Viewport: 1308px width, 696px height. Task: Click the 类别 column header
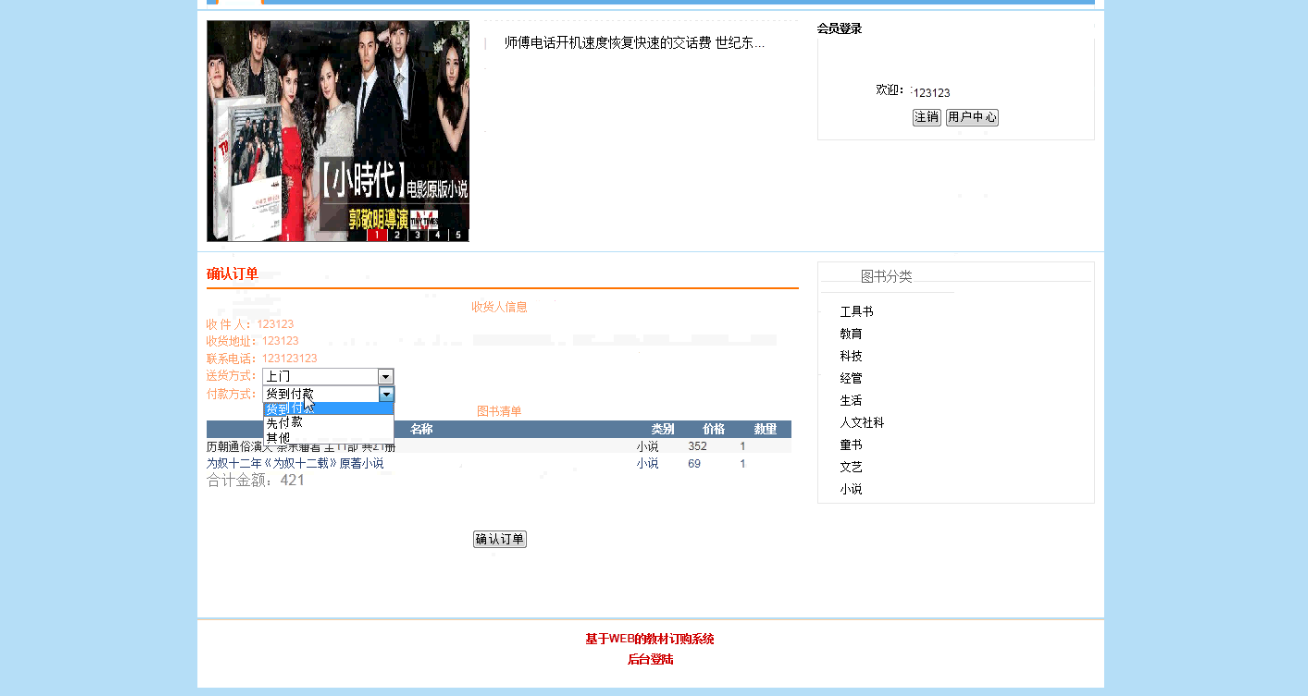[662, 429]
